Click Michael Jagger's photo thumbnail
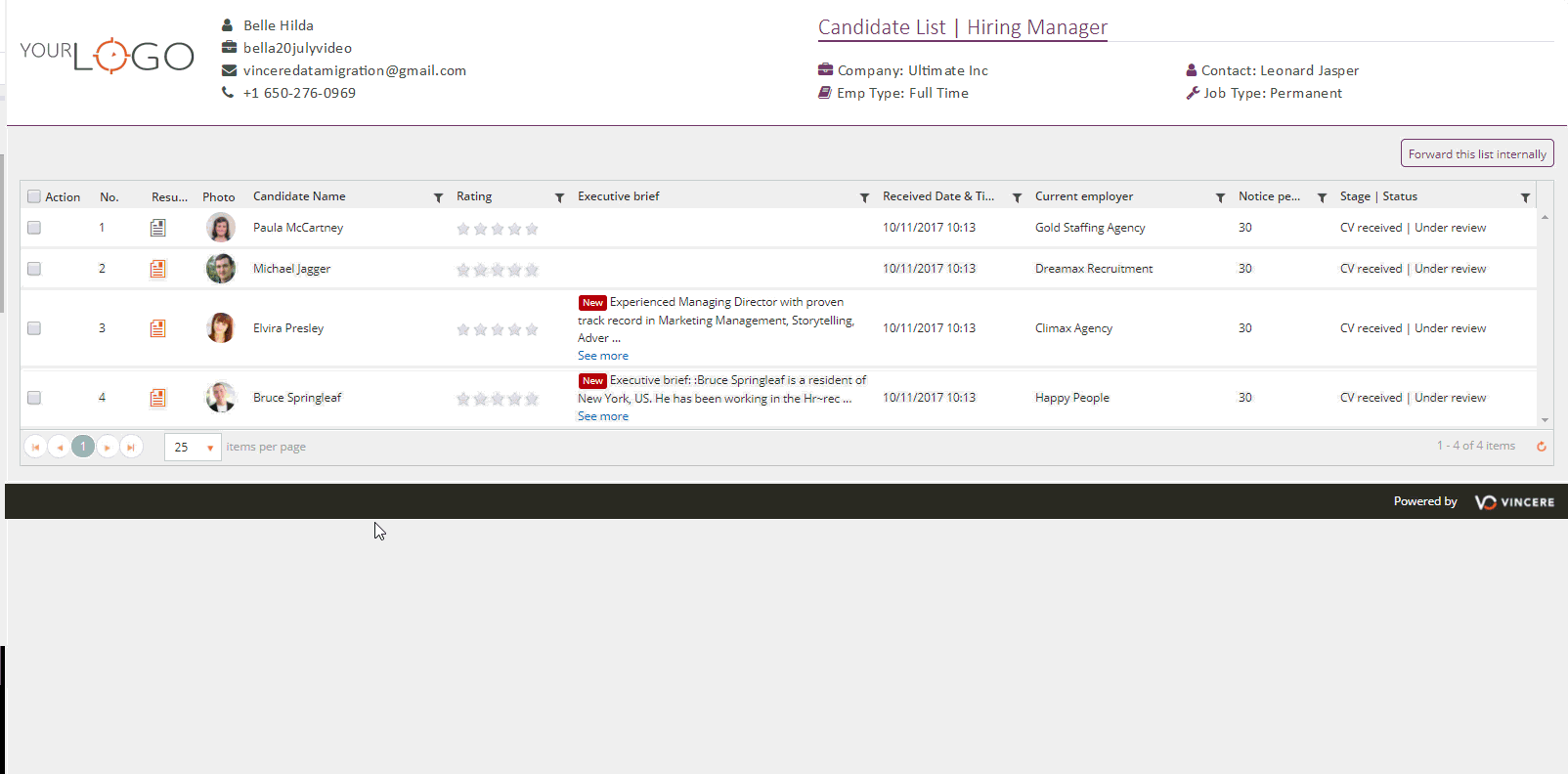This screenshot has height=774, width=1568. 221,269
